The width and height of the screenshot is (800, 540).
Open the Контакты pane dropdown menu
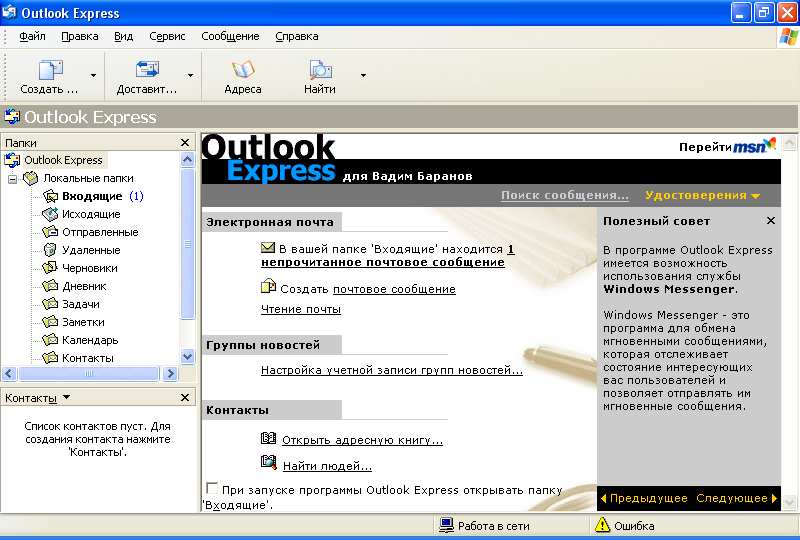(x=66, y=397)
